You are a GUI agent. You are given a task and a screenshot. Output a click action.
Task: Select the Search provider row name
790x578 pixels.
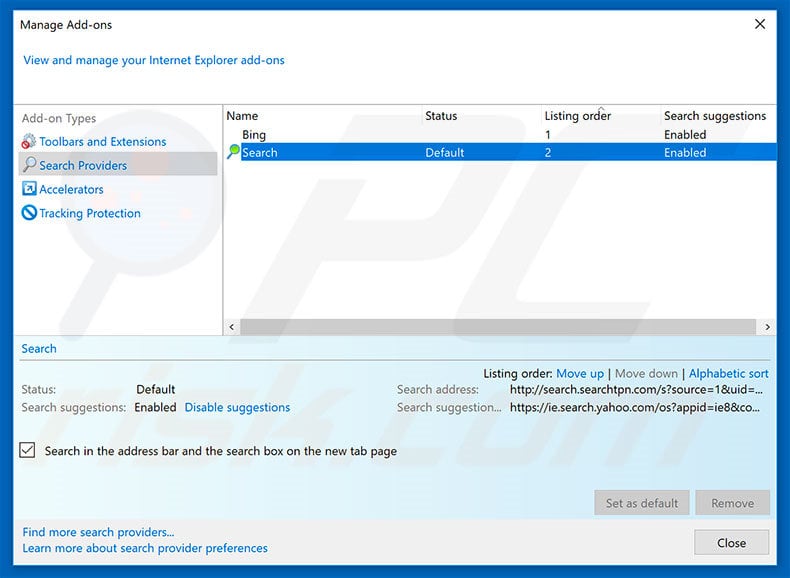click(x=259, y=153)
